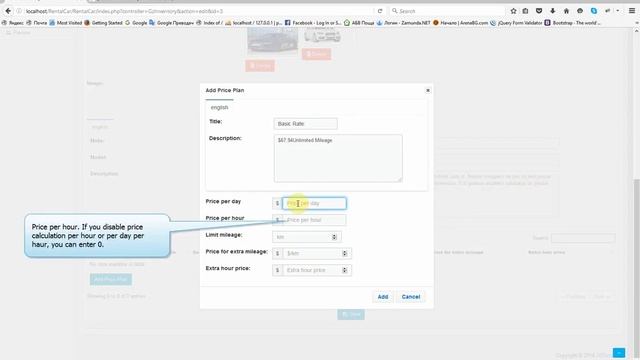Open the Zamunda.NET bookmark

click(403, 23)
